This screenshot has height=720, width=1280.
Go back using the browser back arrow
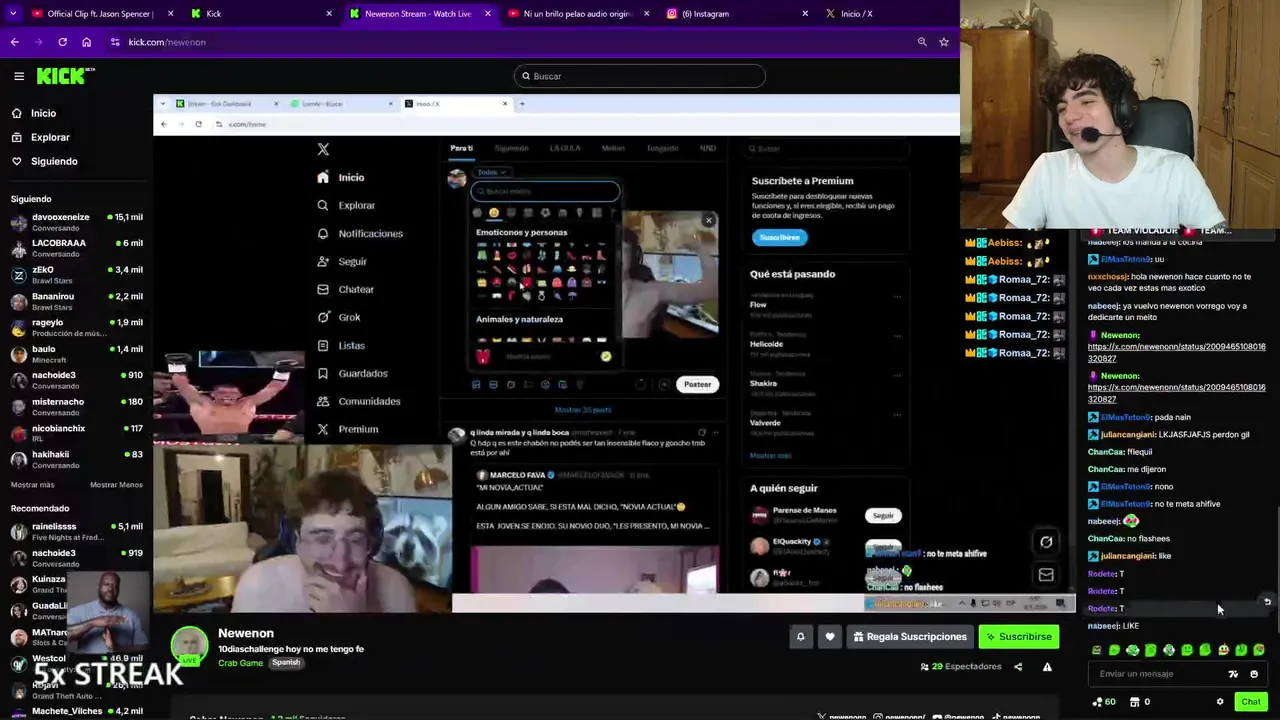(14, 42)
